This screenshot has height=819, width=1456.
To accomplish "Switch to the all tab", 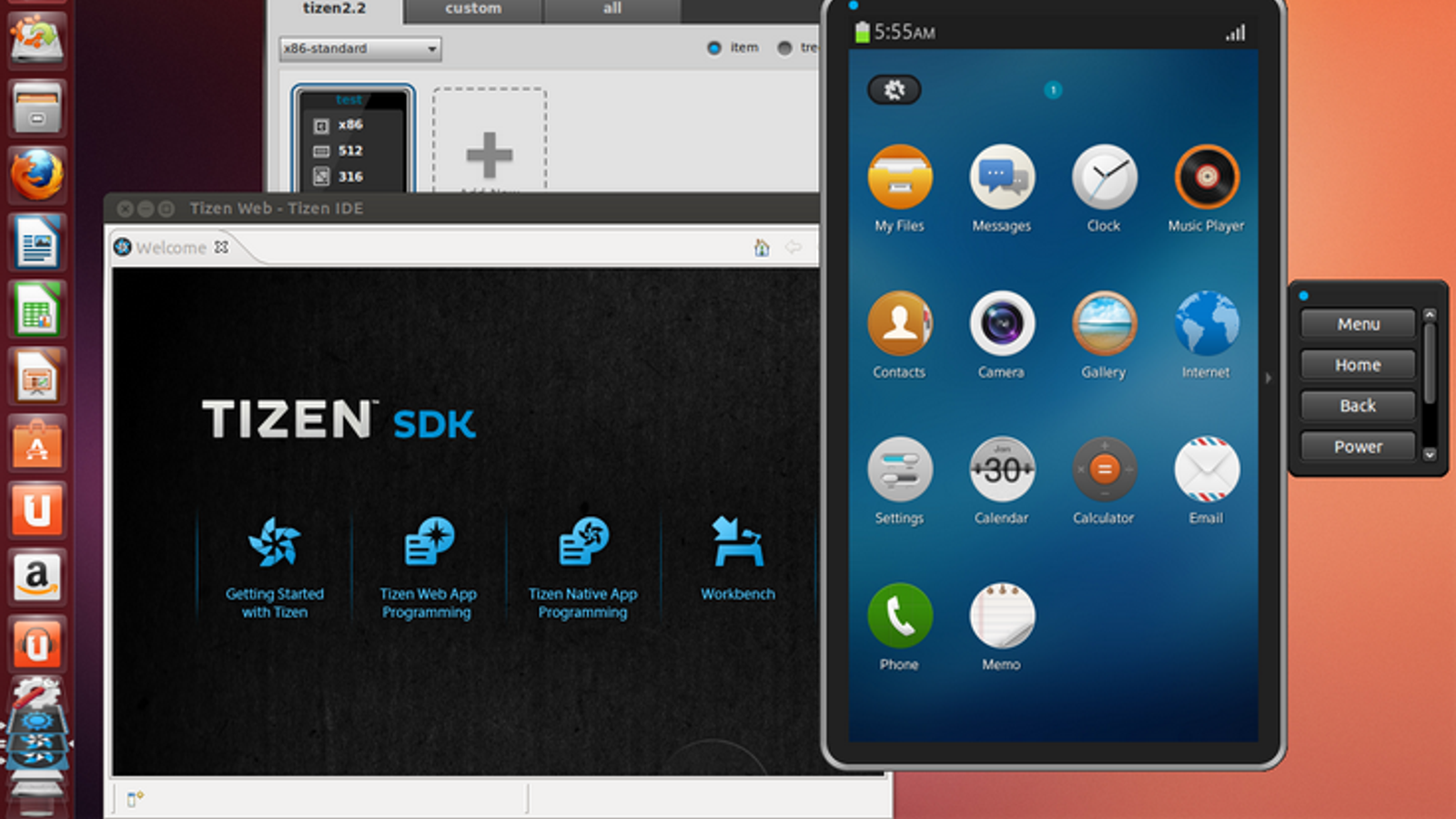I will [612, 9].
